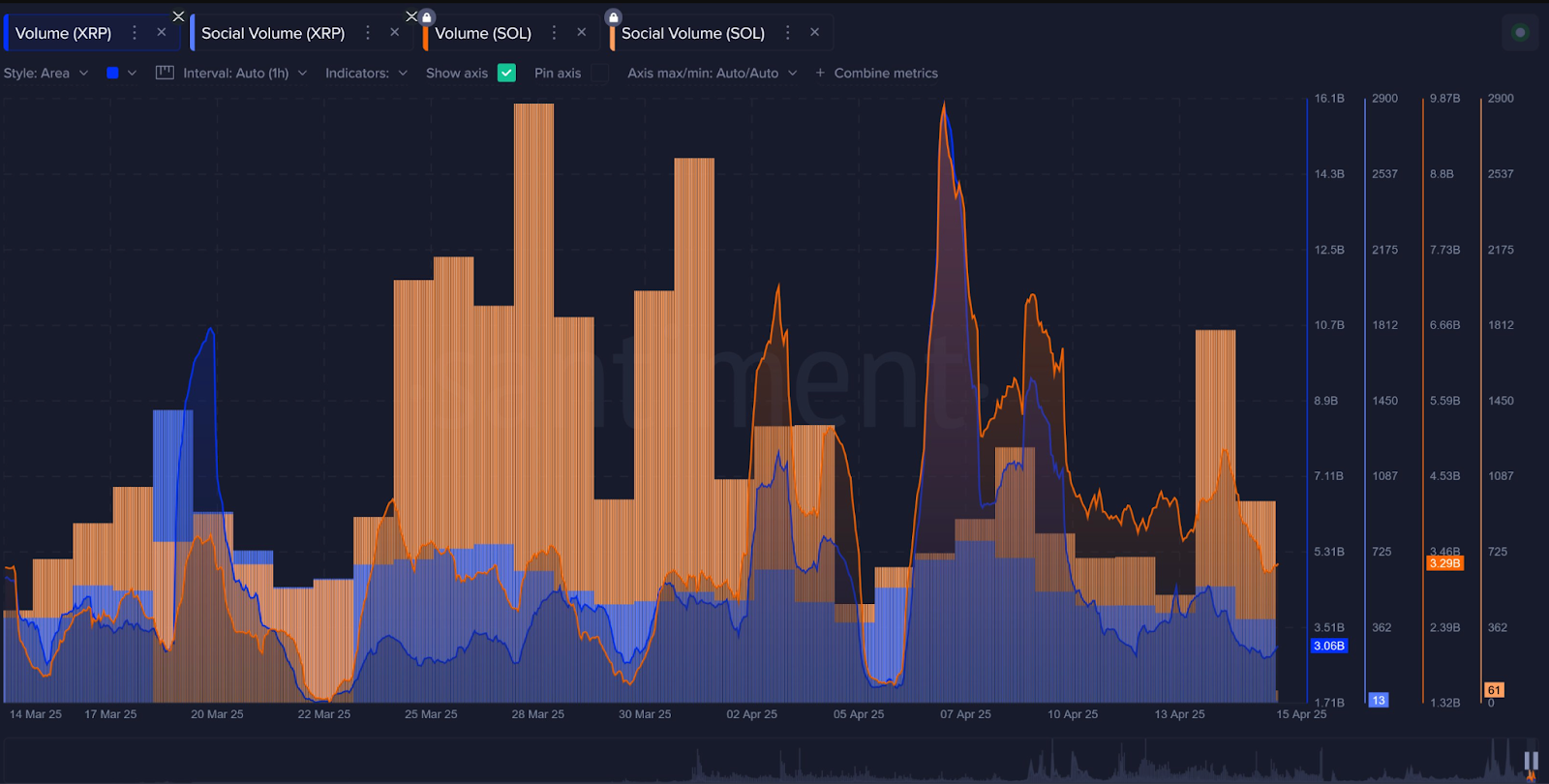The image size is (1549, 784).
Task: Click the lock icon on Social Volume (SOL)
Action: pyautogui.click(x=613, y=17)
